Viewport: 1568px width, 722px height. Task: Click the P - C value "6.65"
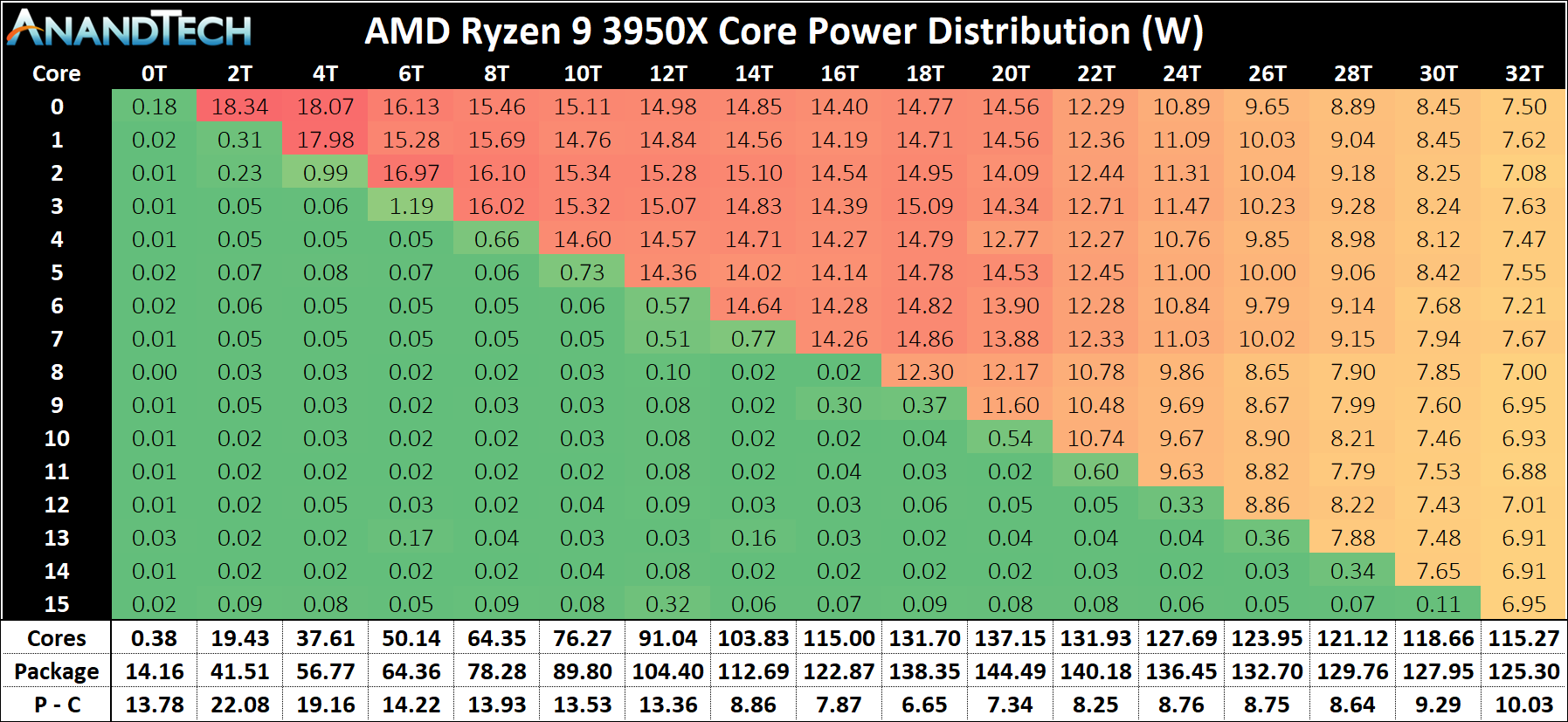[925, 705]
